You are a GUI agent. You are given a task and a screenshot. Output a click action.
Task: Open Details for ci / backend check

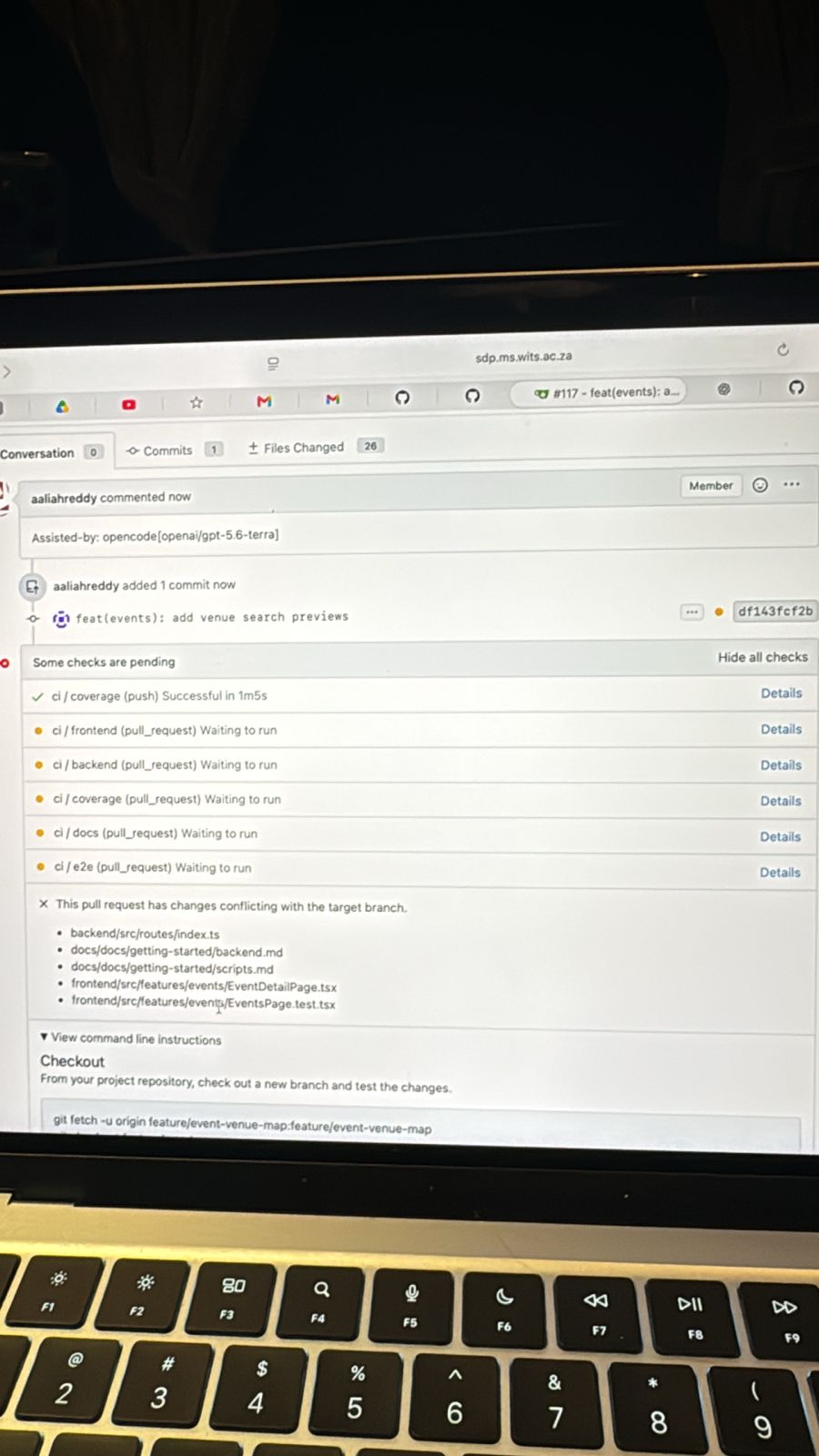(781, 765)
